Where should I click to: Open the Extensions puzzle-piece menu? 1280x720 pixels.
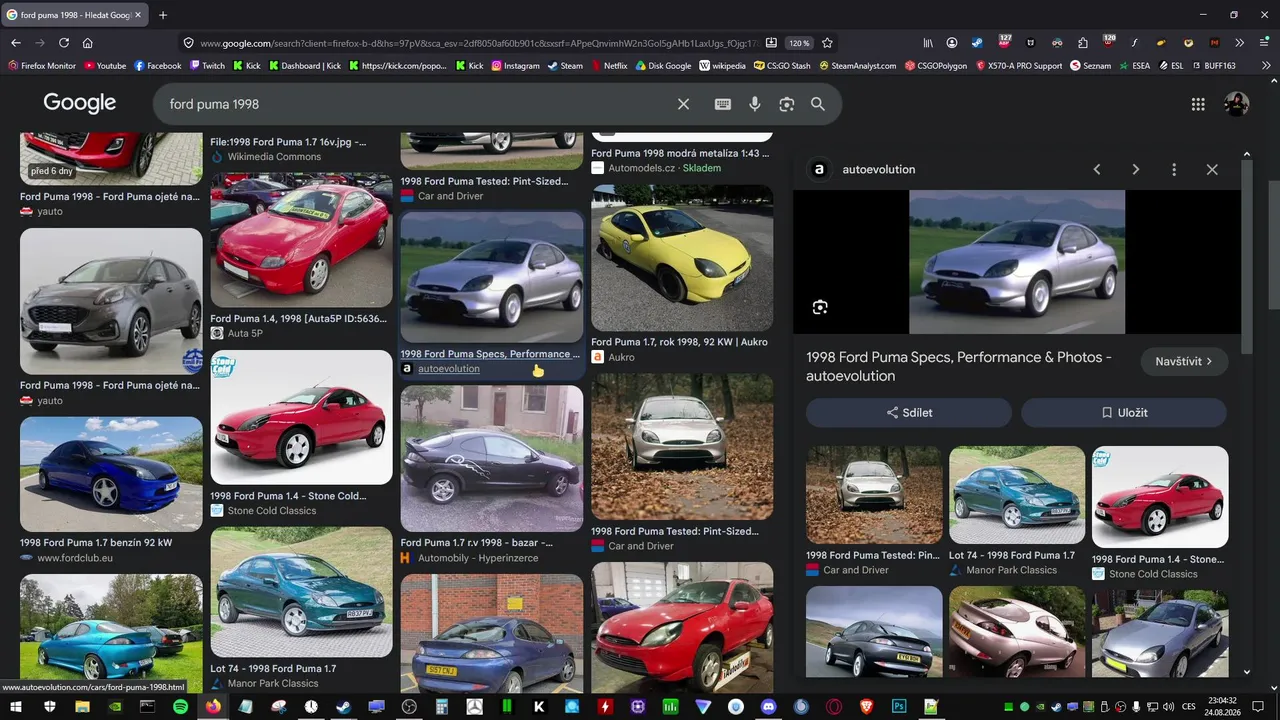point(1083,43)
